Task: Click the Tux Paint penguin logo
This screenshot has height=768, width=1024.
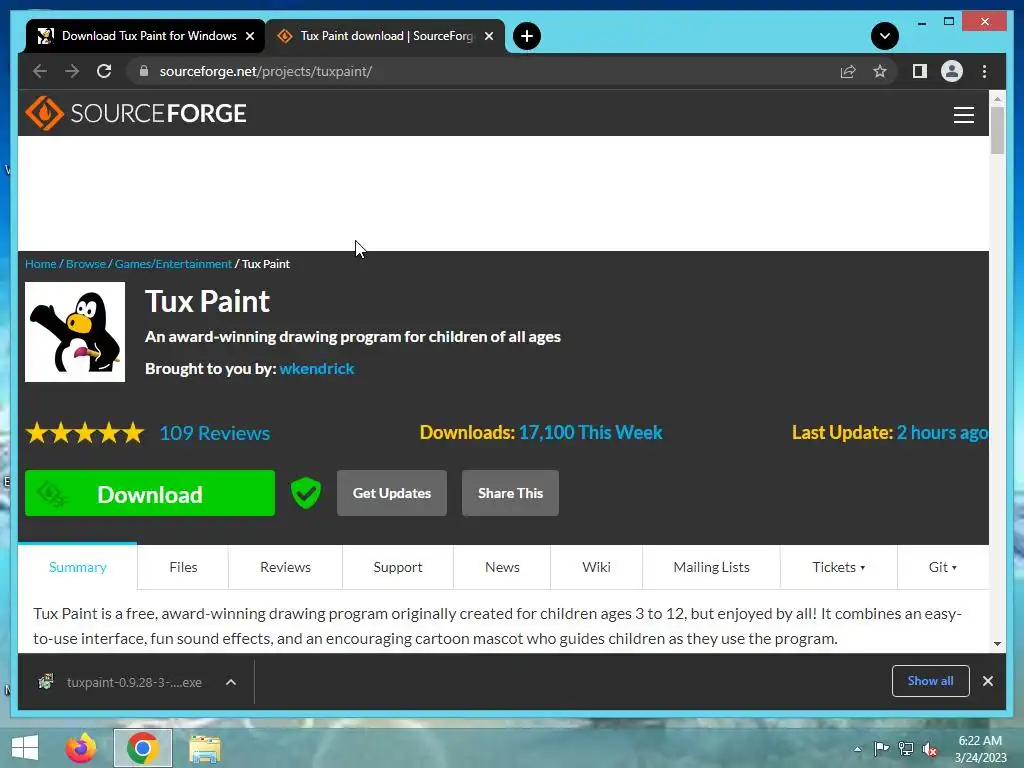Action: (x=75, y=332)
